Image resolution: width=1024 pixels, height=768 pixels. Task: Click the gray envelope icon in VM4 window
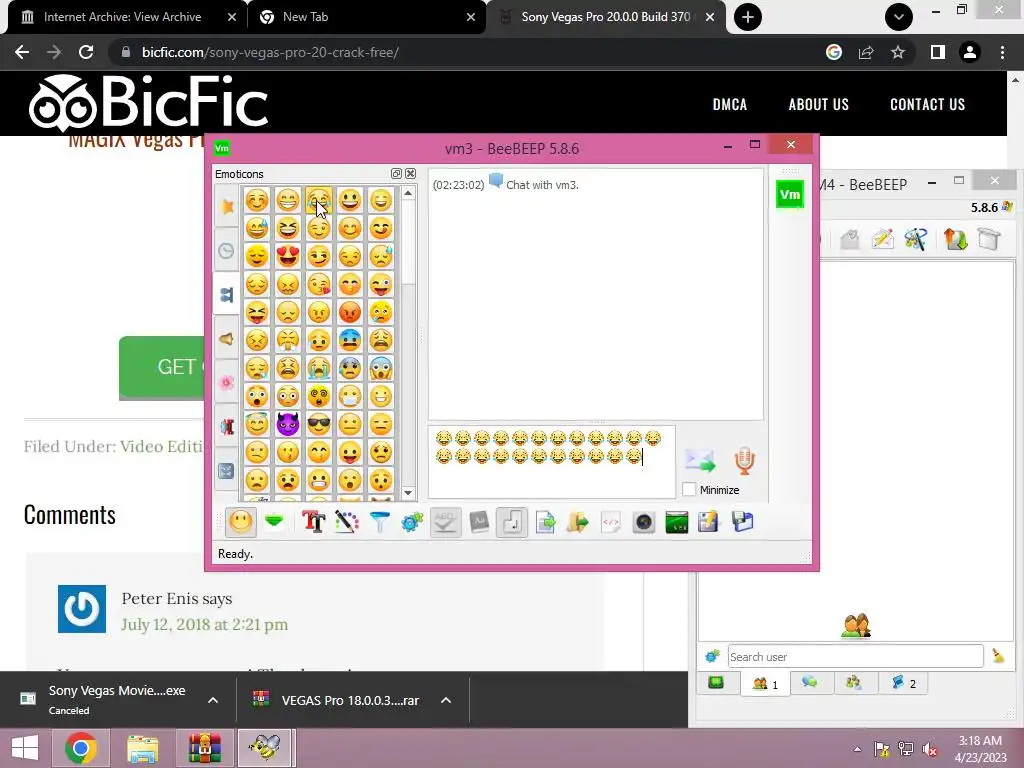coord(850,239)
